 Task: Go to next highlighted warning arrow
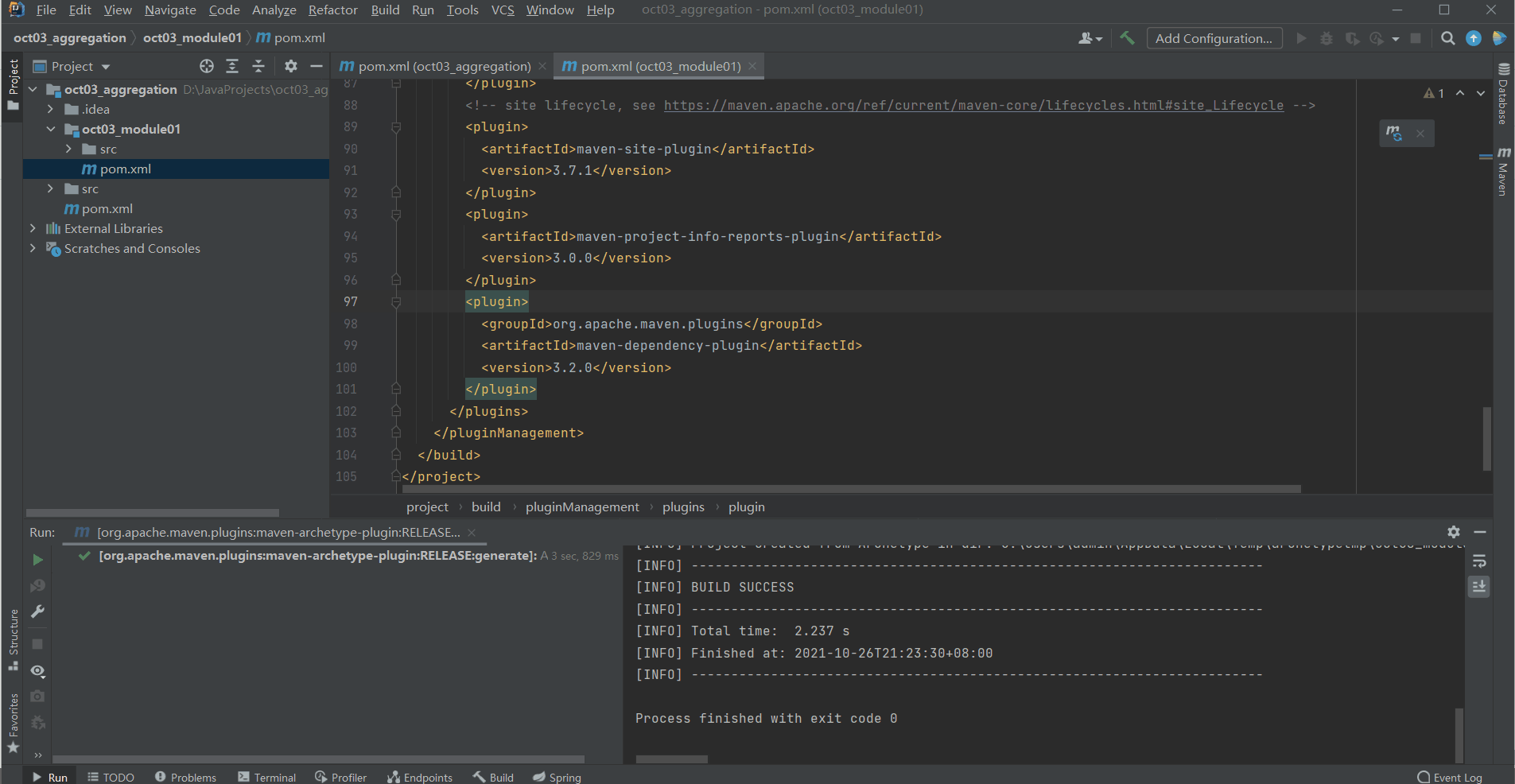(1481, 93)
